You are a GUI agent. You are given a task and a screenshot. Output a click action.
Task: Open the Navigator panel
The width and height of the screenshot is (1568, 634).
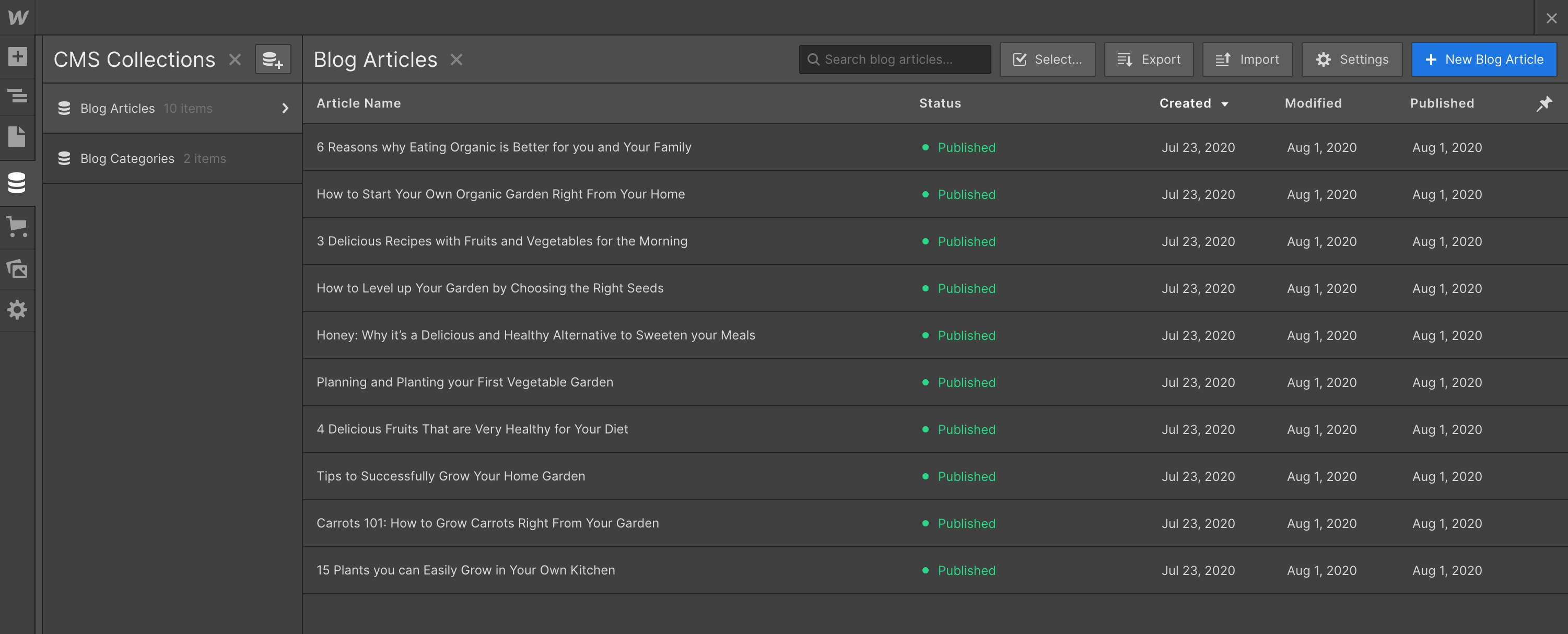coord(17,97)
